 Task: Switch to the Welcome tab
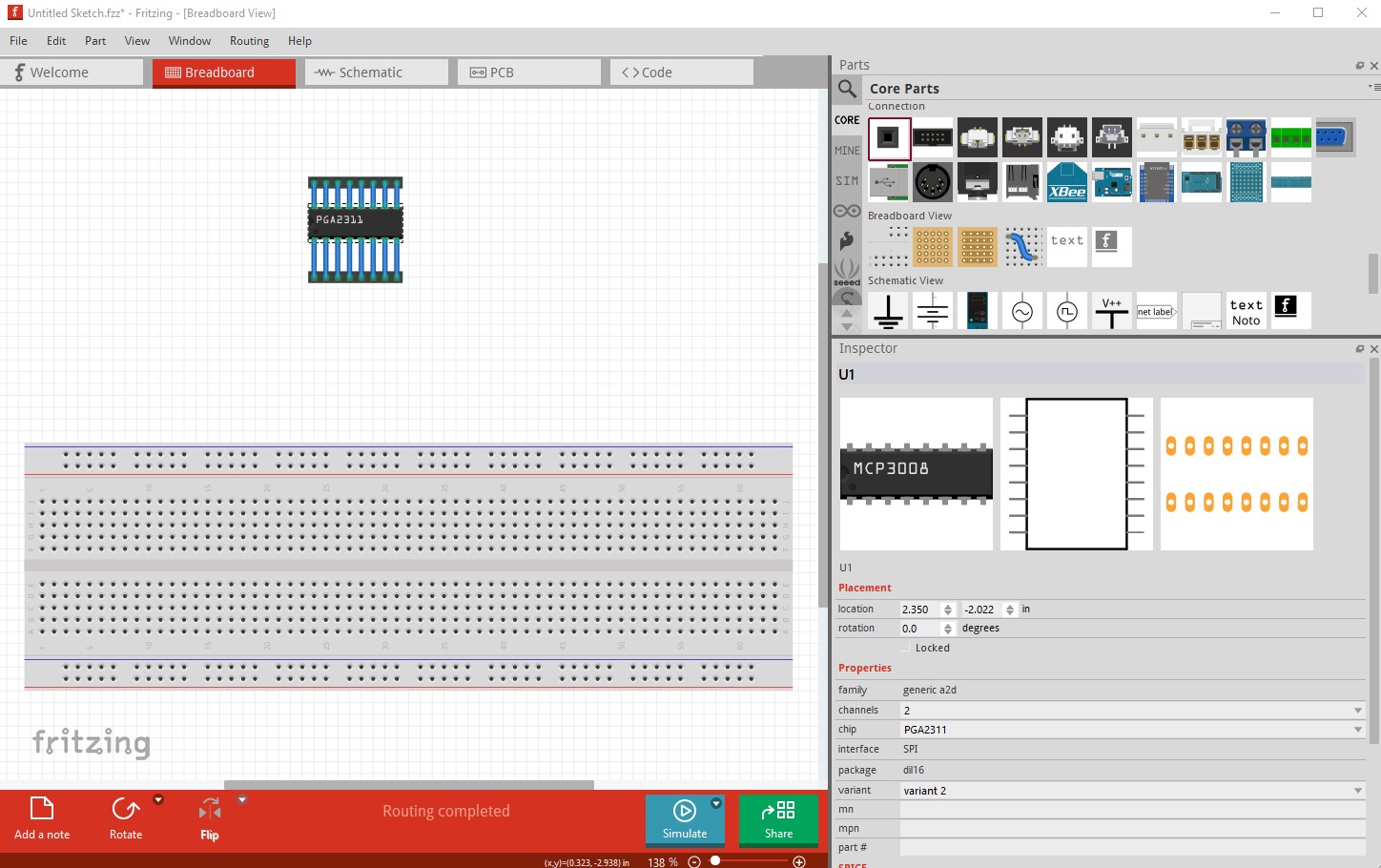72,72
